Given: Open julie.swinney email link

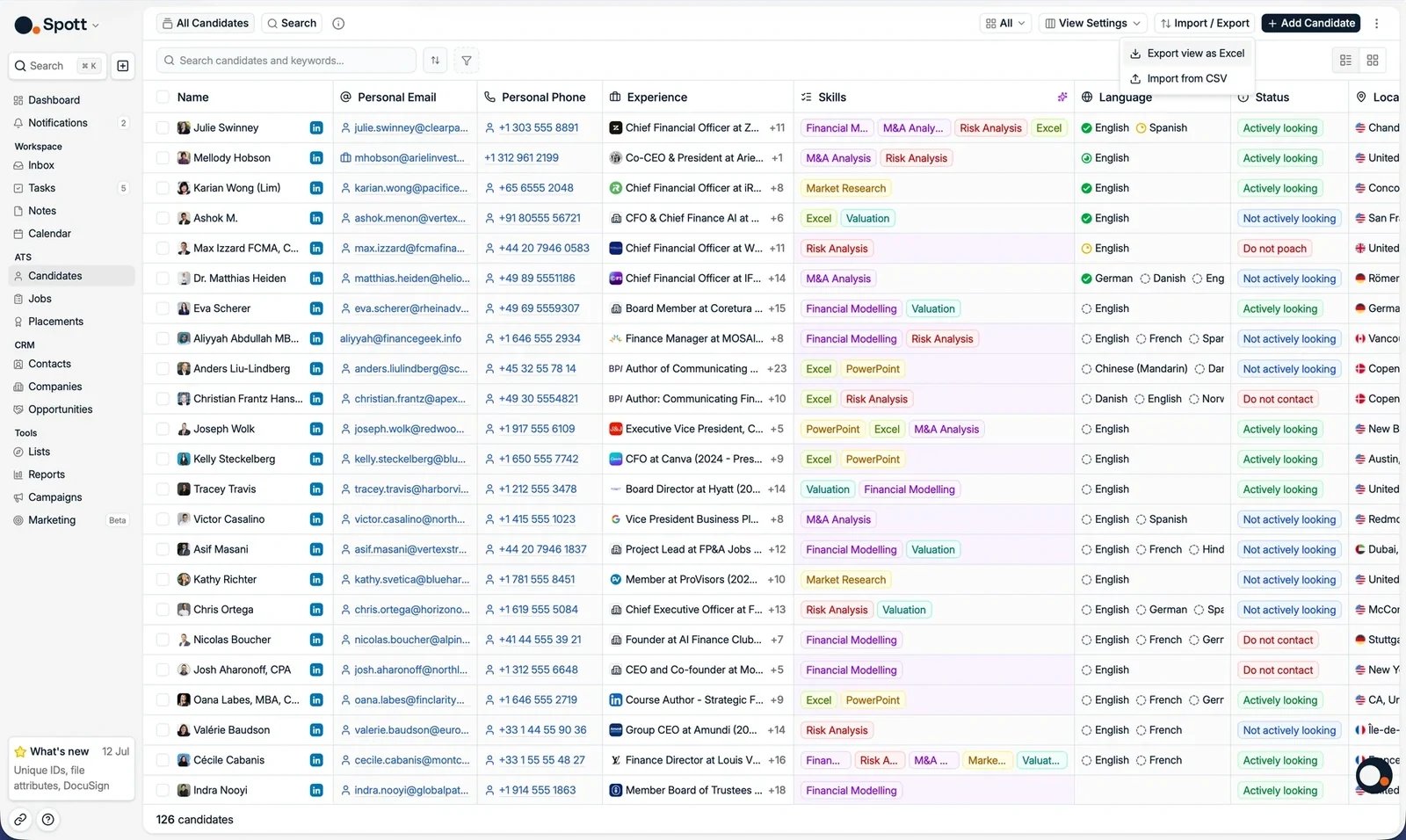Looking at the screenshot, I should click(x=410, y=128).
